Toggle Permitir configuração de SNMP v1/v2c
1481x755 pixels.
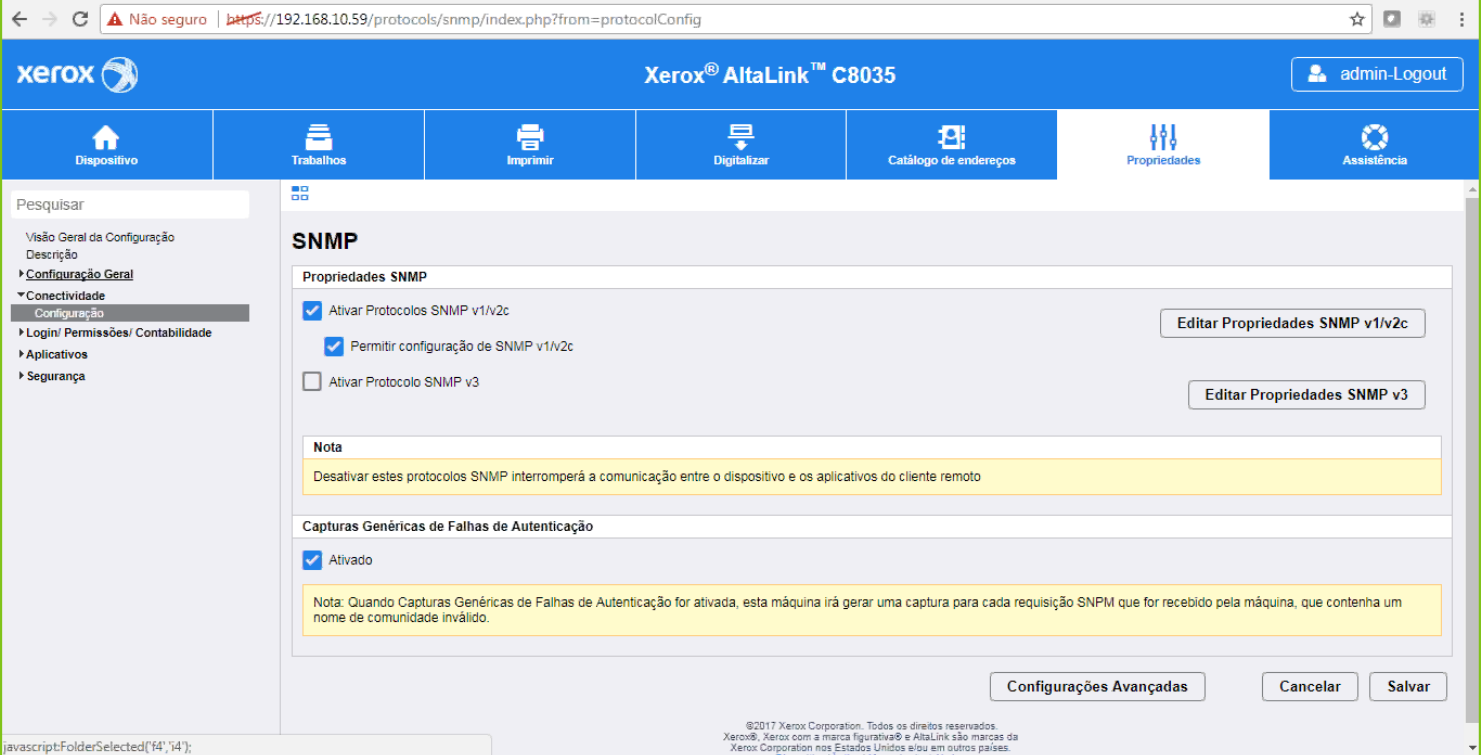(x=334, y=347)
